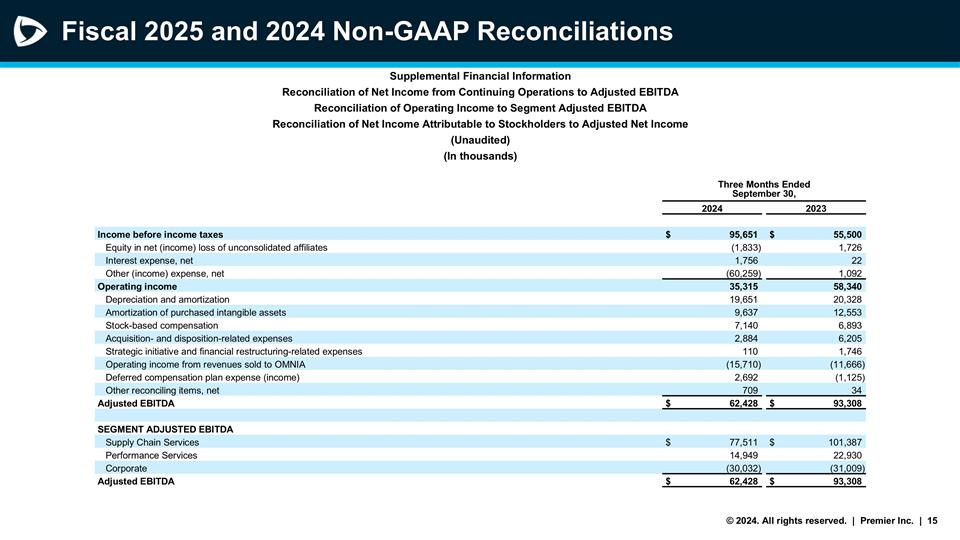Select the Corporate row label
Viewport: 960px width, 540px height.
126,468
